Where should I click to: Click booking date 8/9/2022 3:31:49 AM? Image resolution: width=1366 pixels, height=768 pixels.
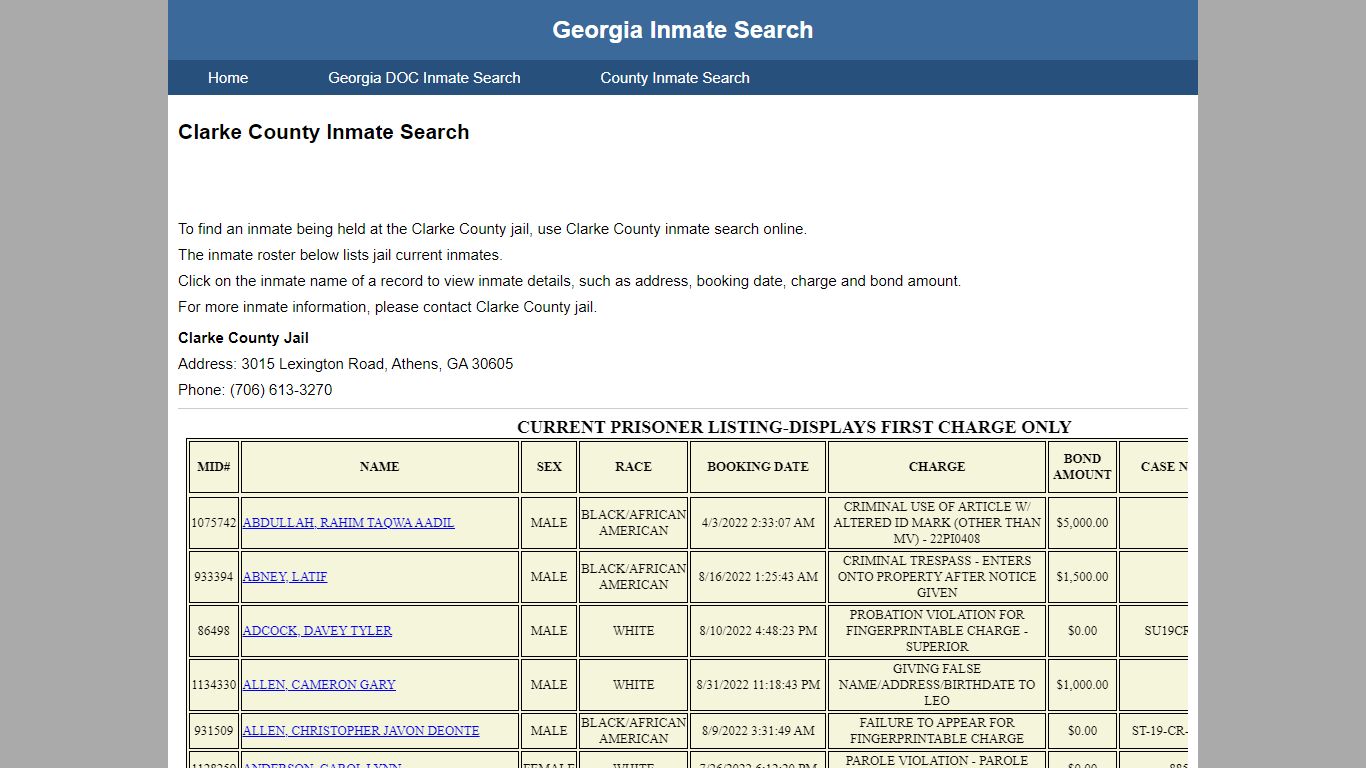tap(758, 731)
